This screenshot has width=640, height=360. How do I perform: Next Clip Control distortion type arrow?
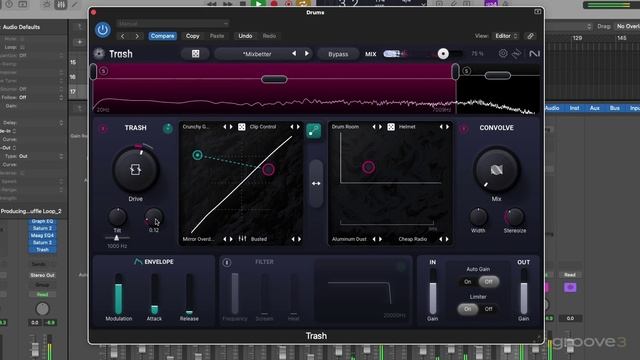point(298,127)
